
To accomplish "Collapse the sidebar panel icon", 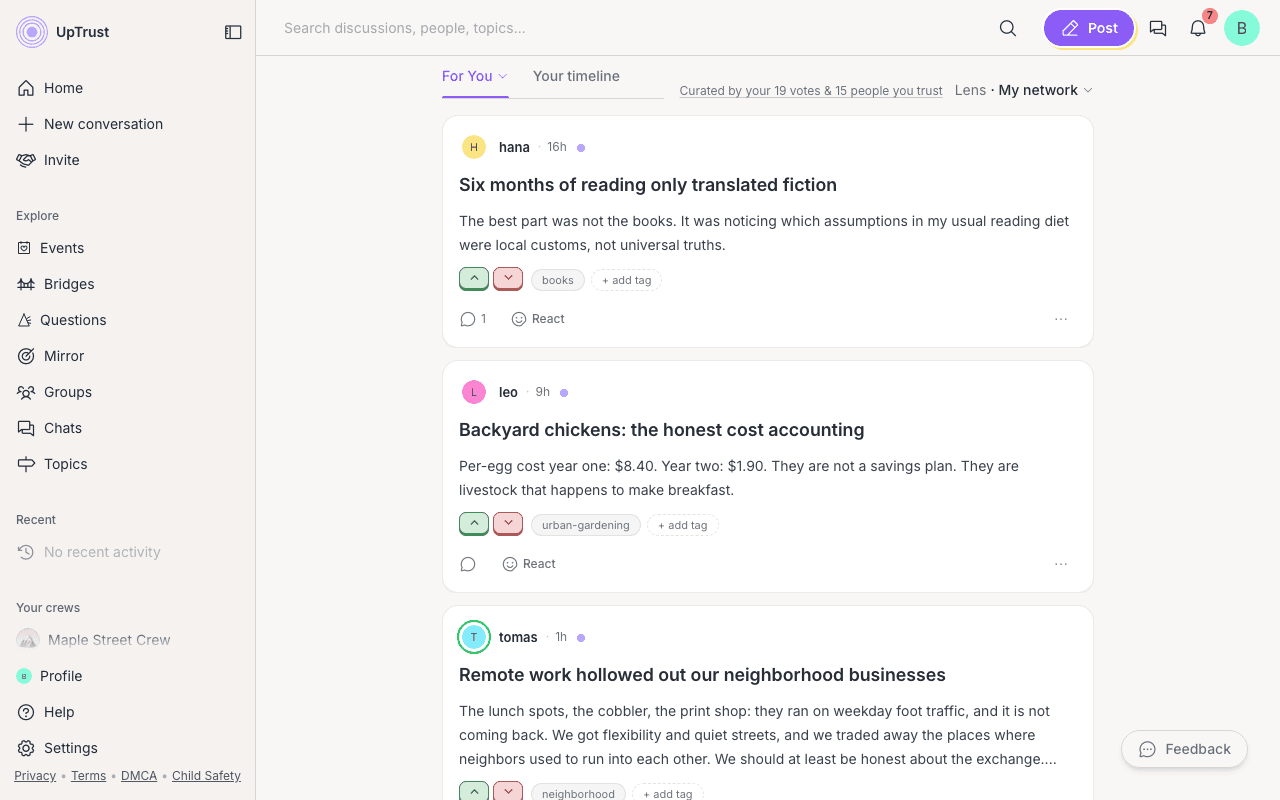I will [x=233, y=32].
